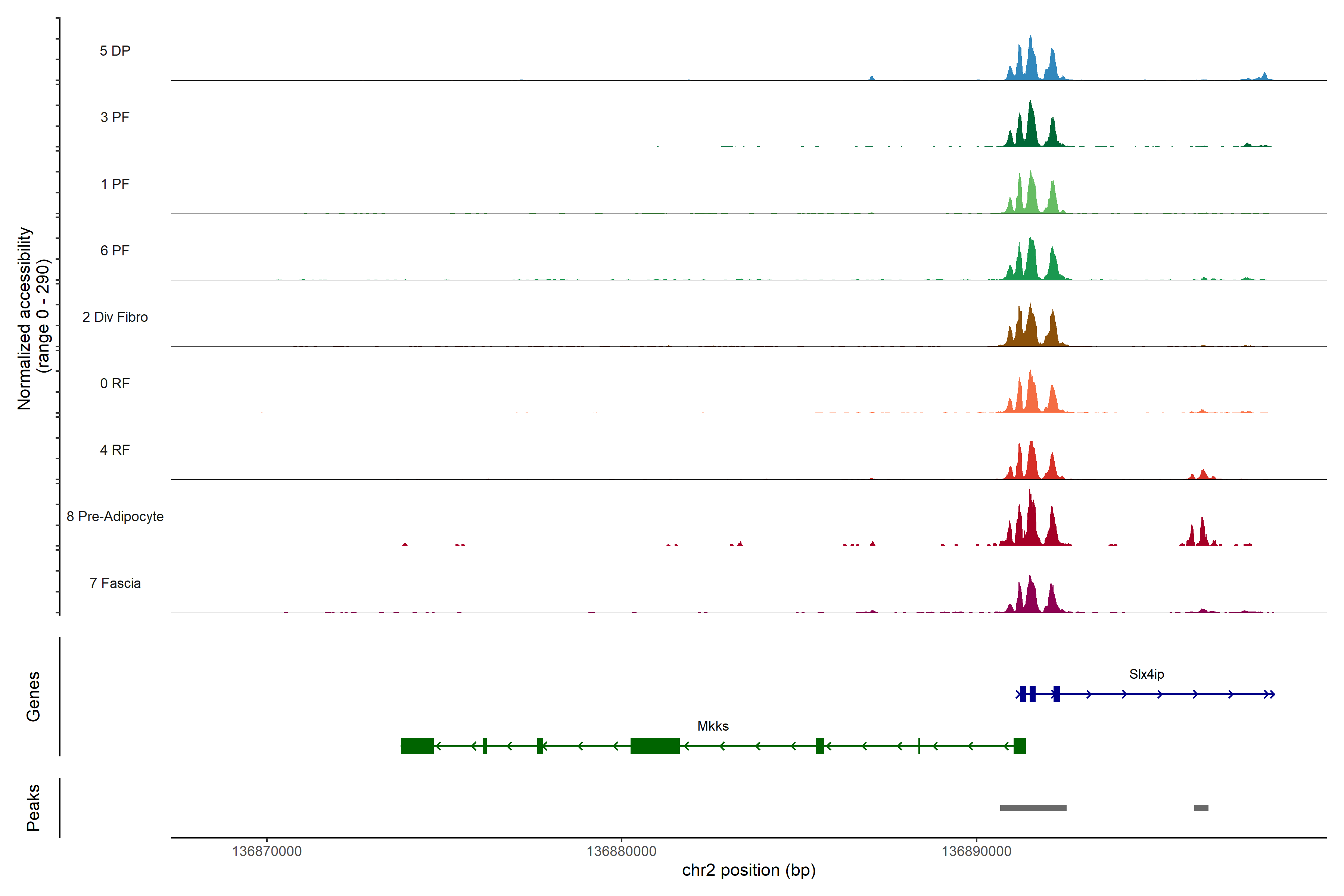
Task: Click the large gray peak bar
Action: [x=1033, y=808]
